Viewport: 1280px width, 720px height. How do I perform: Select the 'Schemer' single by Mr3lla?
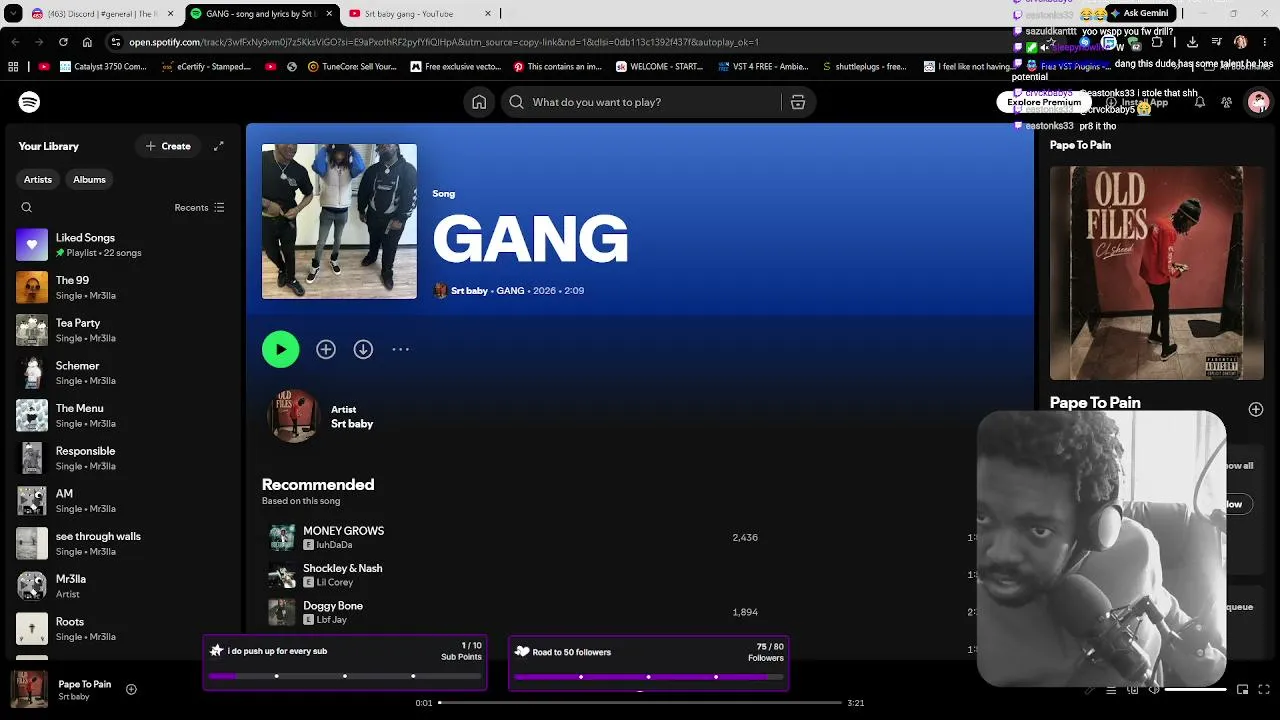[x=125, y=373]
